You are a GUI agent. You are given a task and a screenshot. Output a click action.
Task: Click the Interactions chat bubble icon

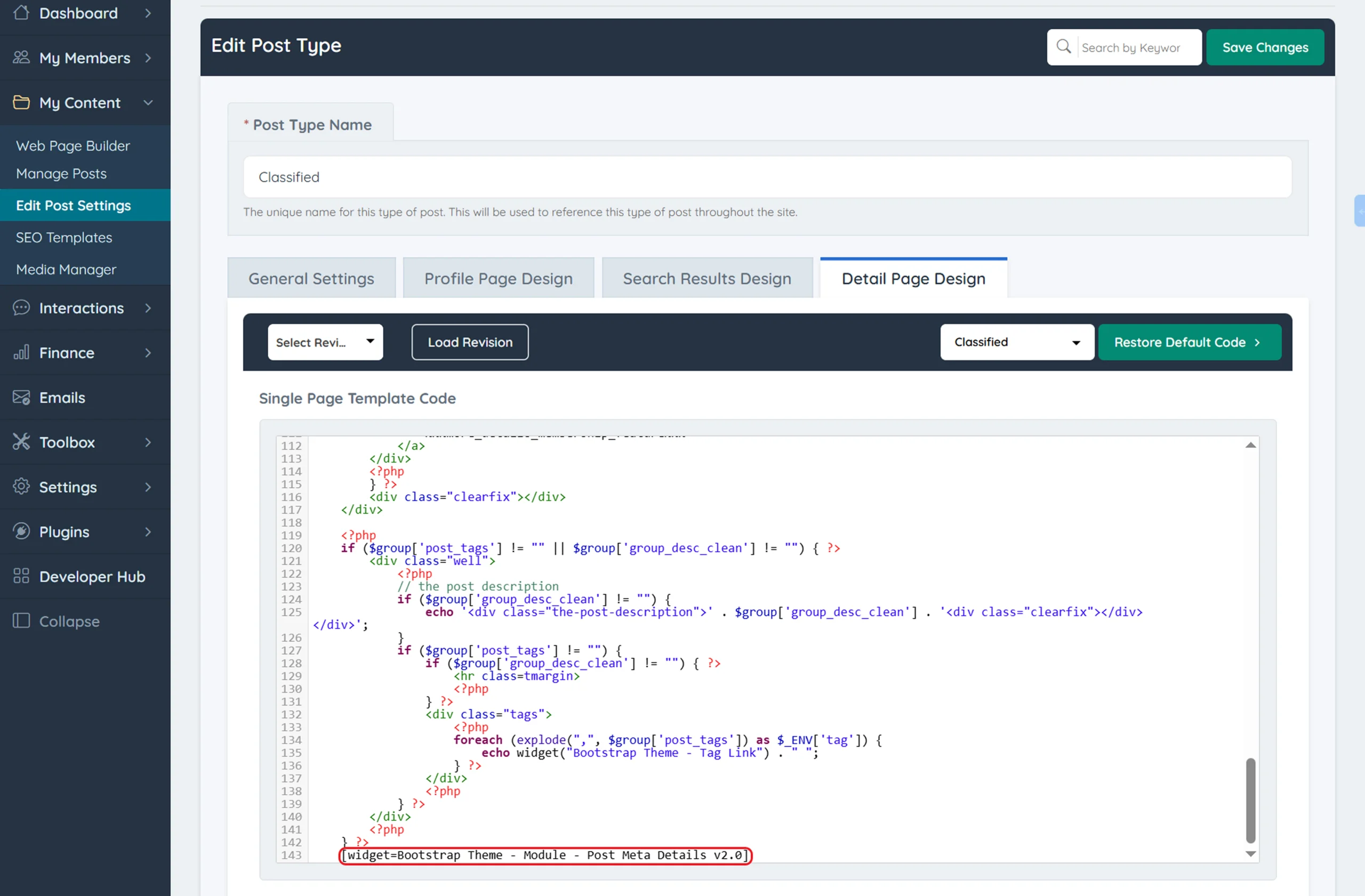point(21,308)
